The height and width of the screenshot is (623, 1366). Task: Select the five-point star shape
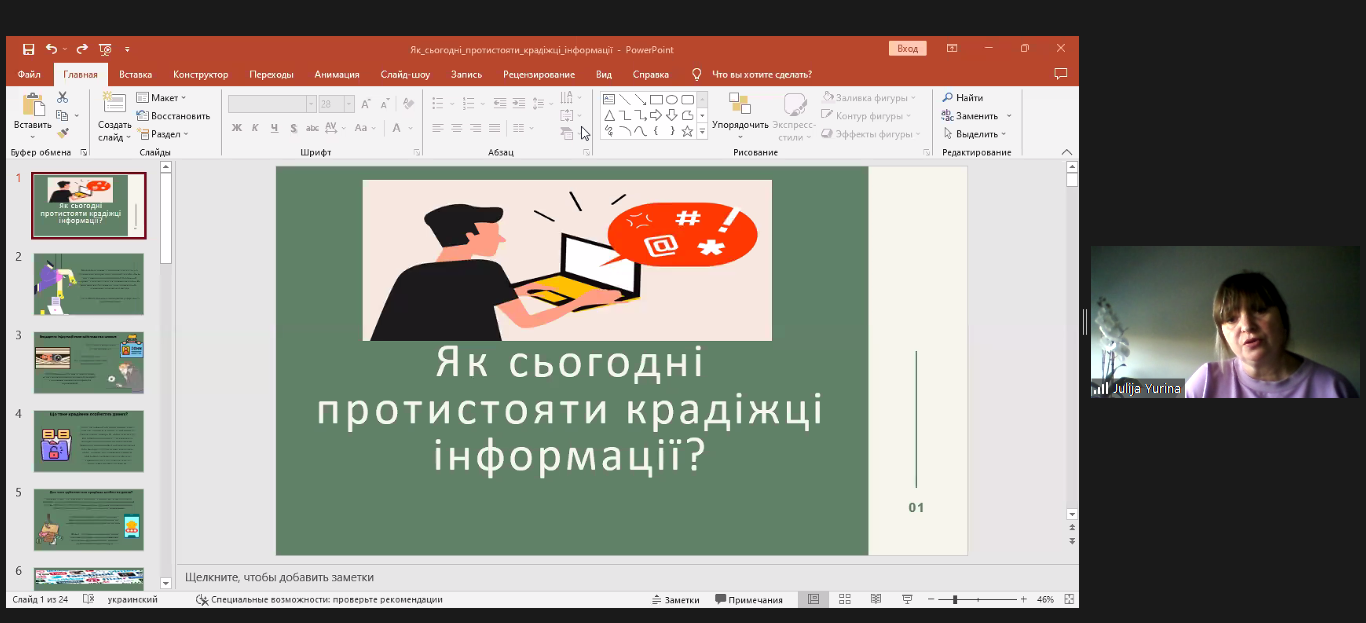(x=687, y=131)
